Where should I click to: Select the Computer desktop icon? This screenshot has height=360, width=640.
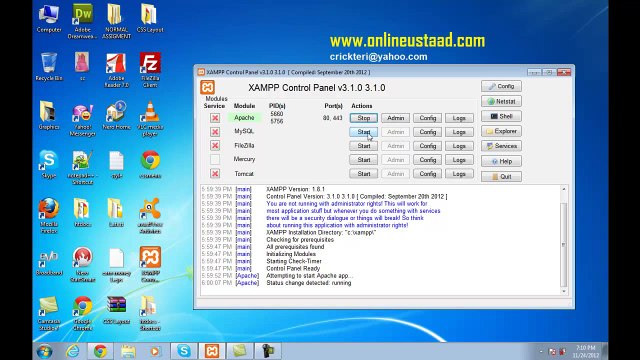49,18
